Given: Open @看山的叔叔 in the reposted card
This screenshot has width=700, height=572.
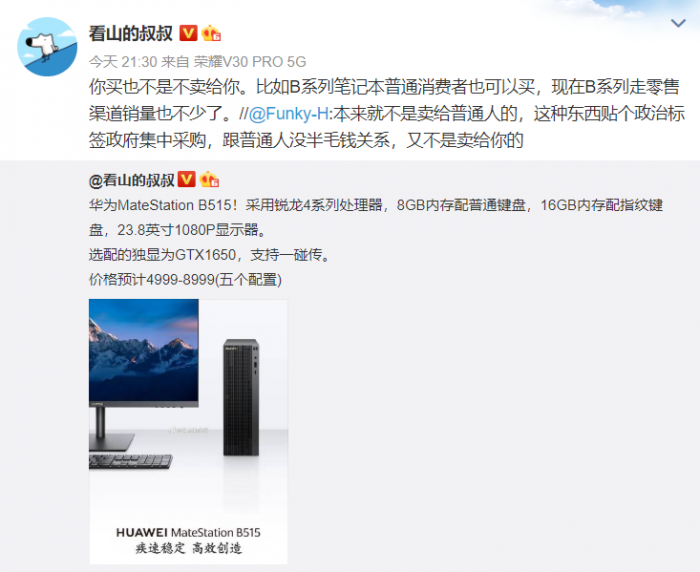Looking at the screenshot, I should click(x=132, y=180).
